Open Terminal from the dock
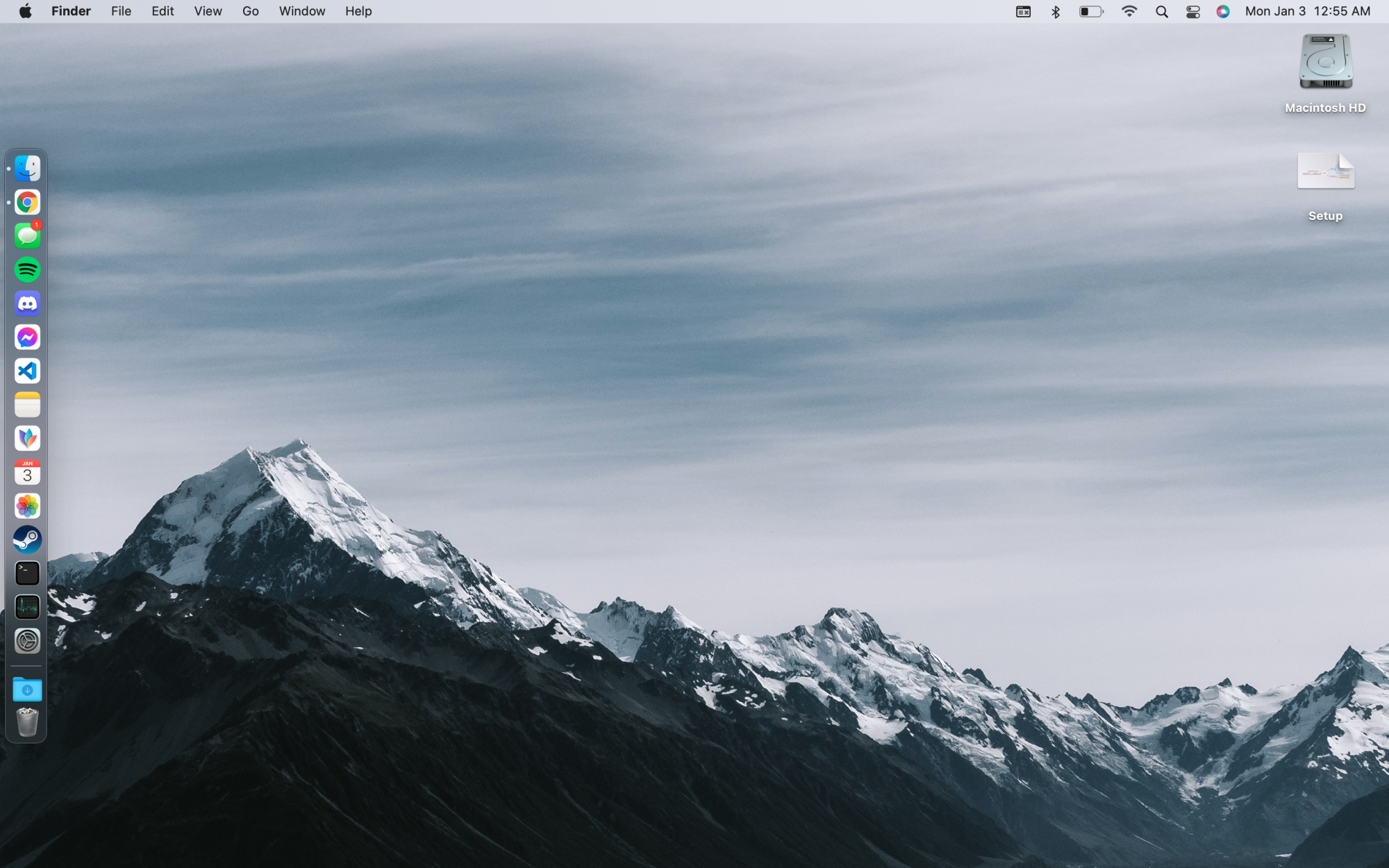The width and height of the screenshot is (1389, 868). tap(27, 574)
